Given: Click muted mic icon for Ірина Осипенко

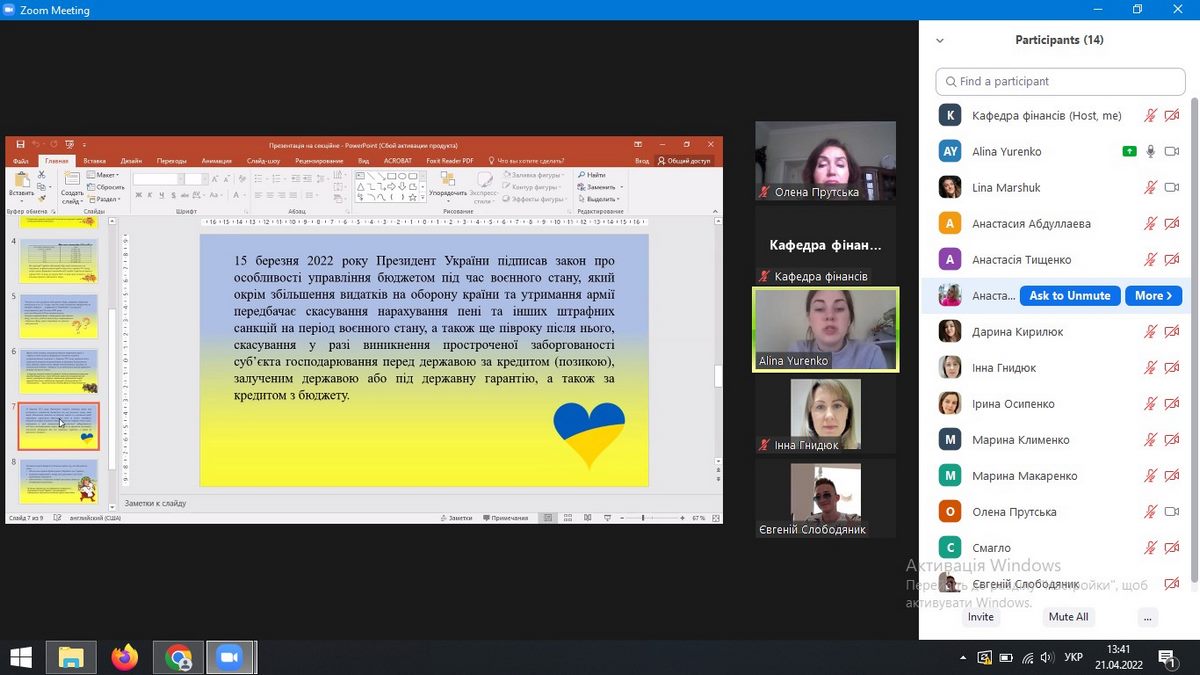Looking at the screenshot, I should click(1151, 404).
